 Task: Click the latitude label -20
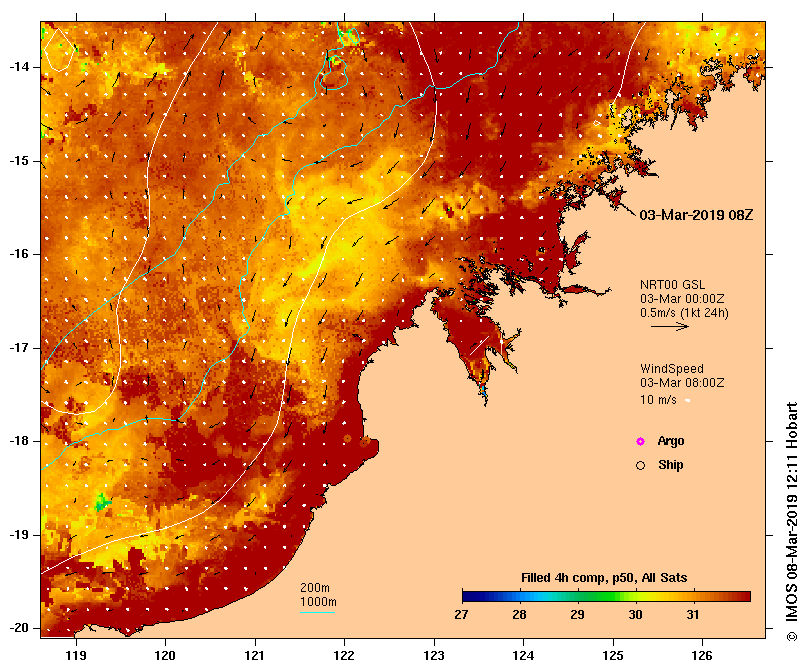click(x=20, y=629)
